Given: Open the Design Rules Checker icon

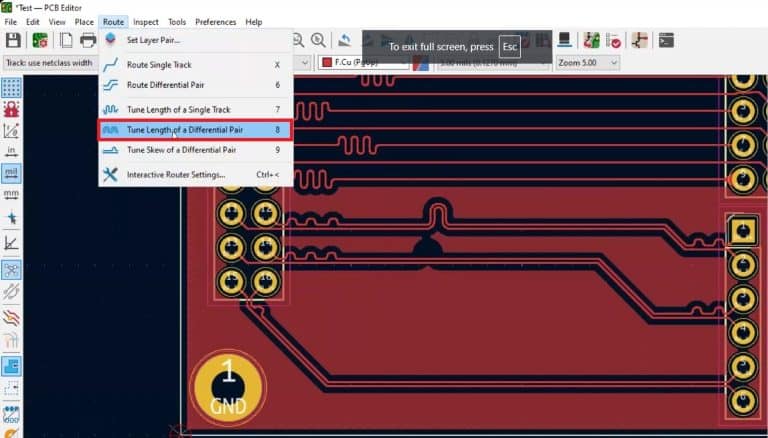Looking at the screenshot, I should pyautogui.click(x=615, y=40).
